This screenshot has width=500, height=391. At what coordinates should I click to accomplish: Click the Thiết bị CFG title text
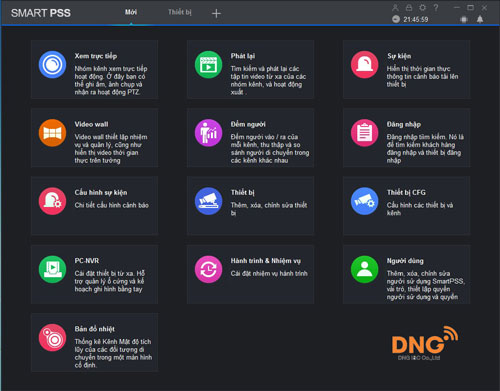(406, 192)
